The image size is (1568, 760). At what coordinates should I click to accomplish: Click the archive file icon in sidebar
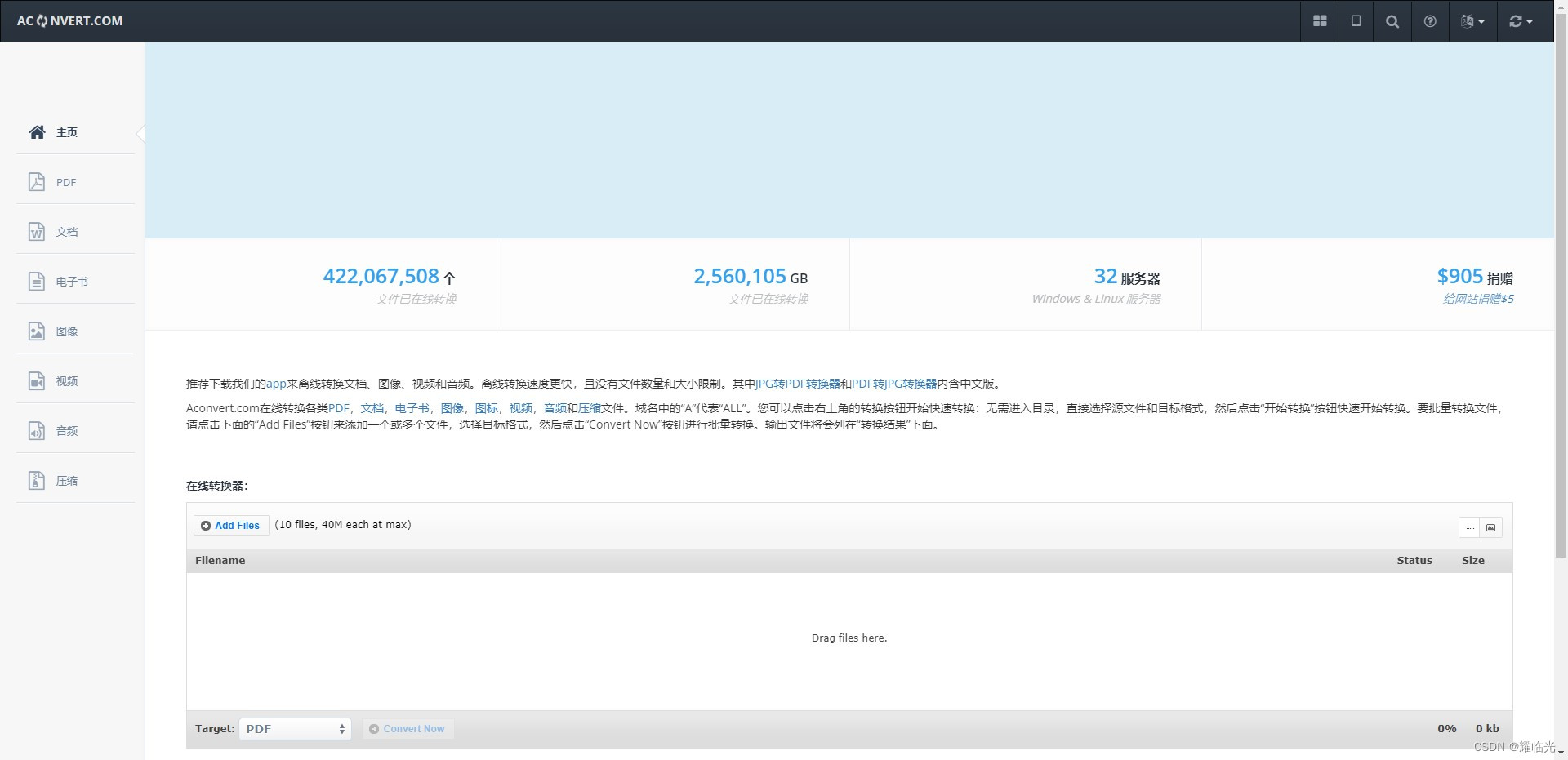pos(37,481)
